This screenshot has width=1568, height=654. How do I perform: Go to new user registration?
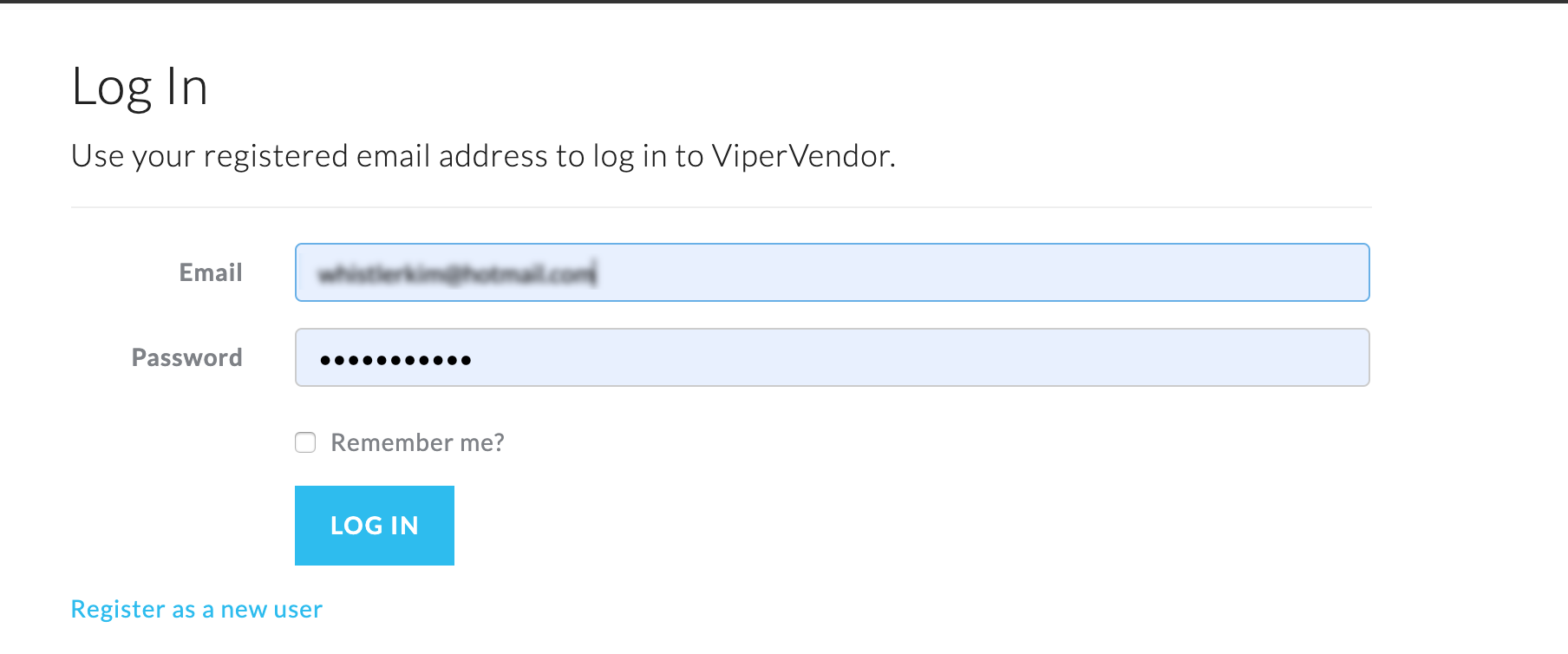pos(197,609)
